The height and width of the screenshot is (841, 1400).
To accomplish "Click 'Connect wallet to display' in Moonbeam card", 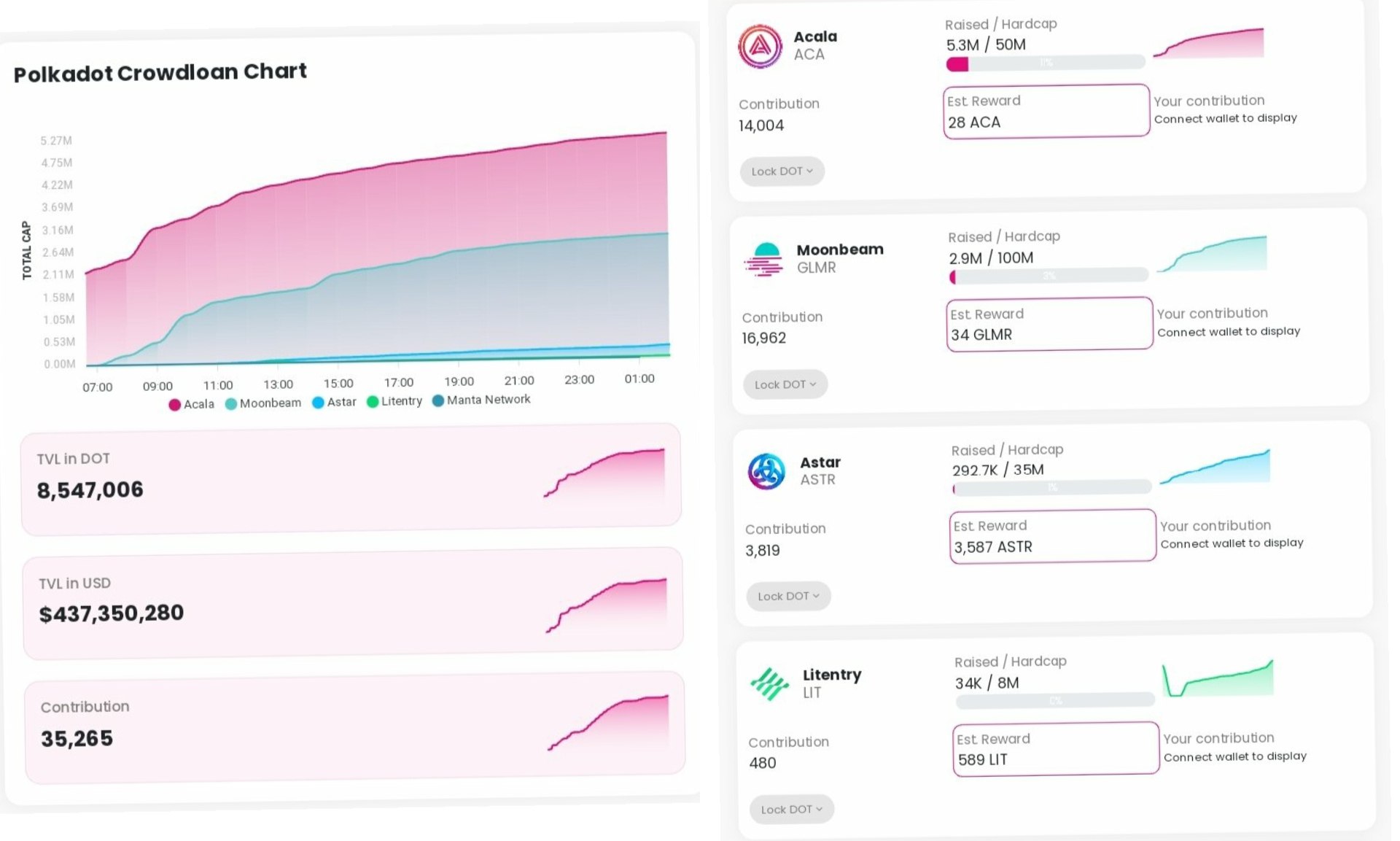I will (x=1229, y=332).
